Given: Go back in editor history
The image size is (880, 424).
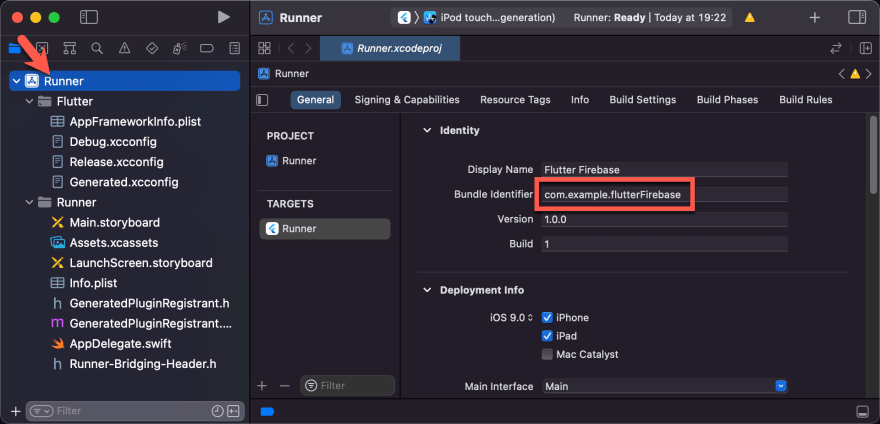Looking at the screenshot, I should point(291,48).
